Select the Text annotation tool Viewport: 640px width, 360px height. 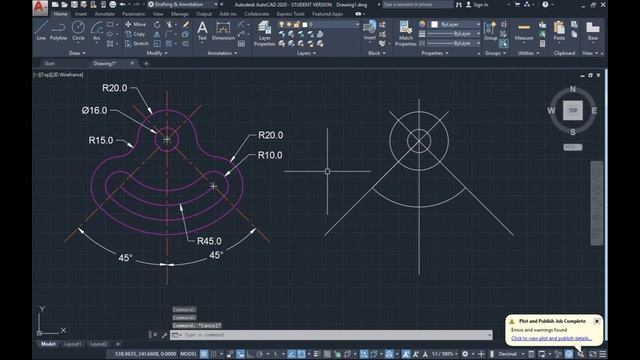(202, 31)
